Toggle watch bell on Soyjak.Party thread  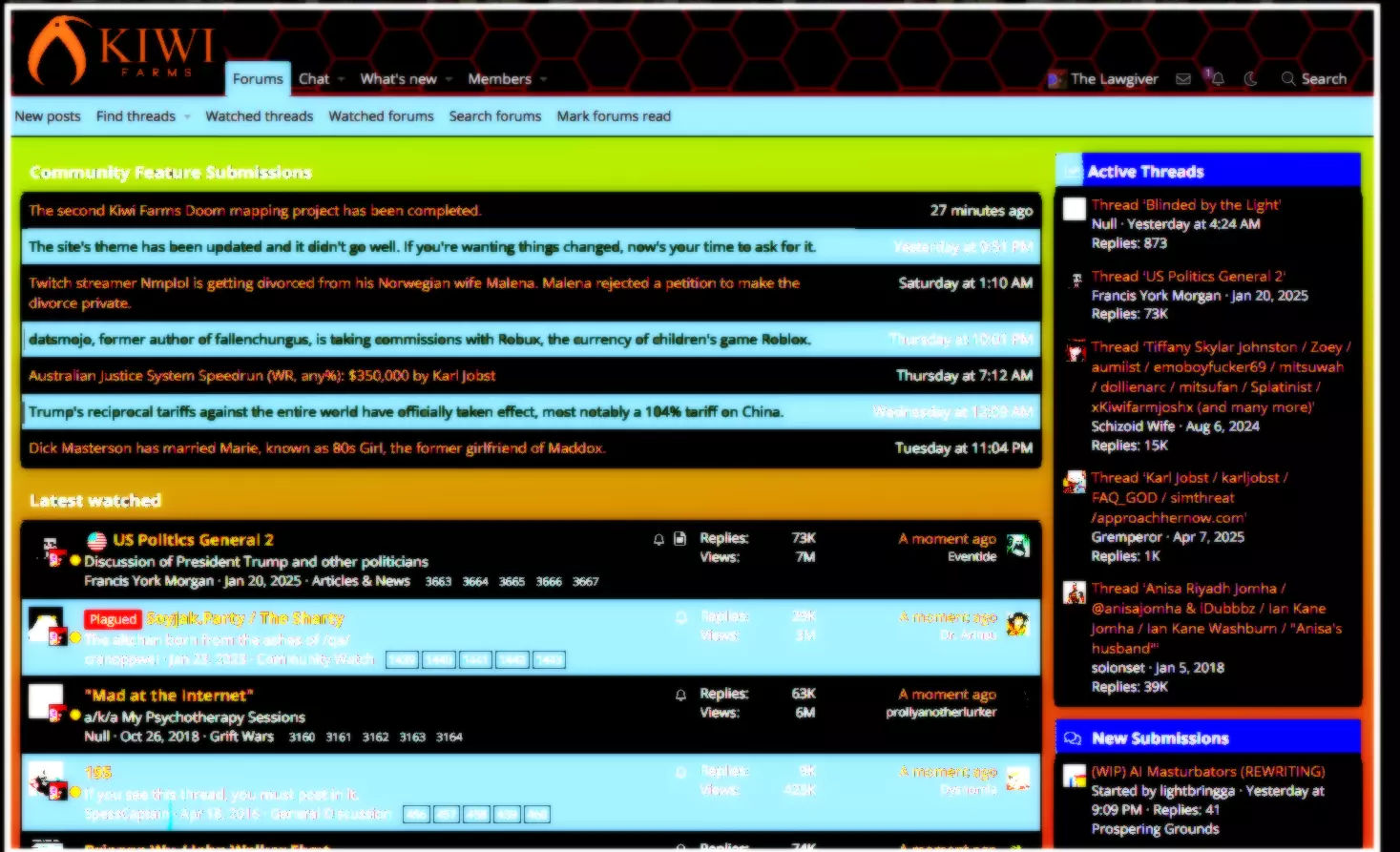click(680, 617)
